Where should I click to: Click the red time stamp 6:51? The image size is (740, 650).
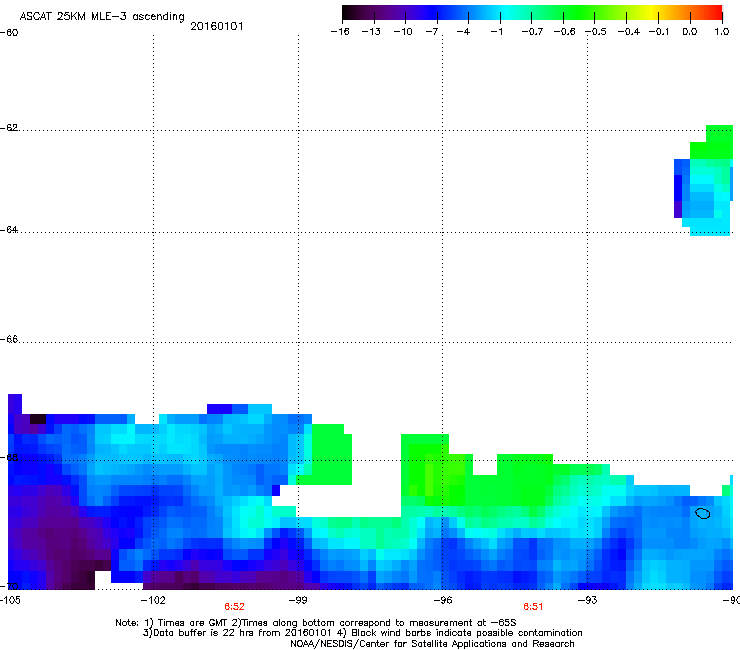[x=533, y=607]
